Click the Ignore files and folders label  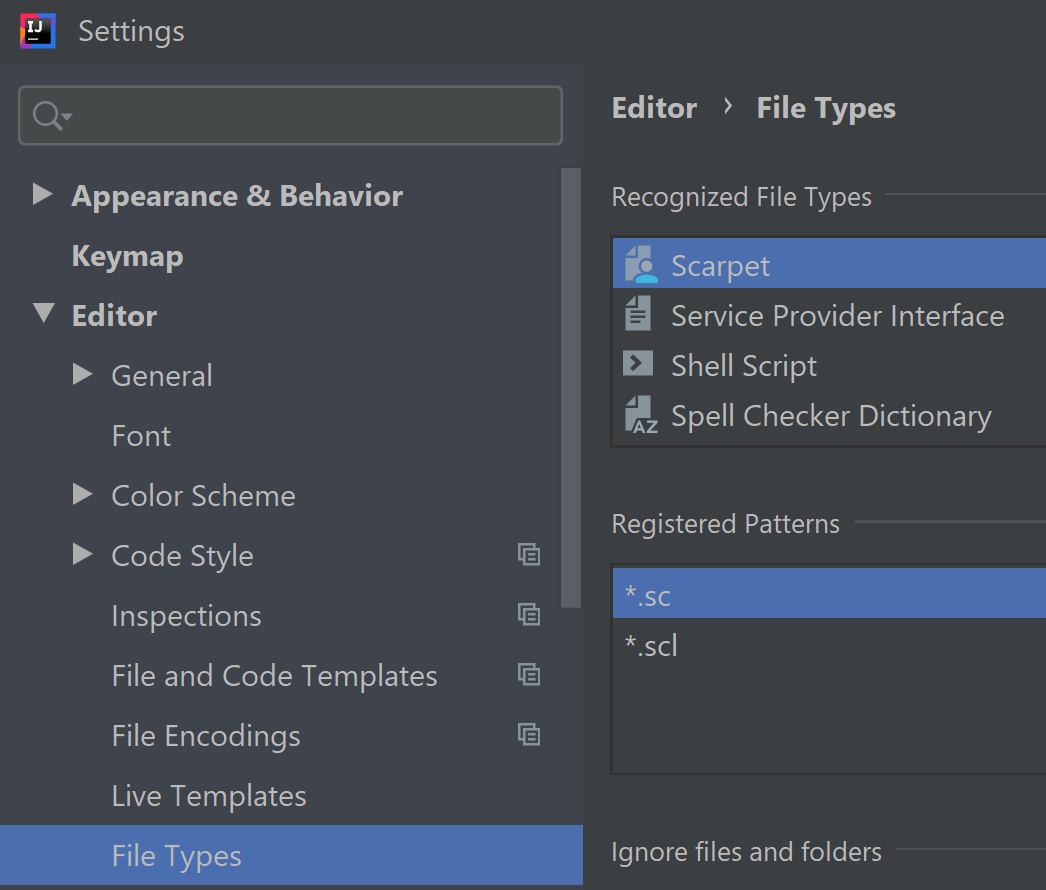[x=746, y=852]
